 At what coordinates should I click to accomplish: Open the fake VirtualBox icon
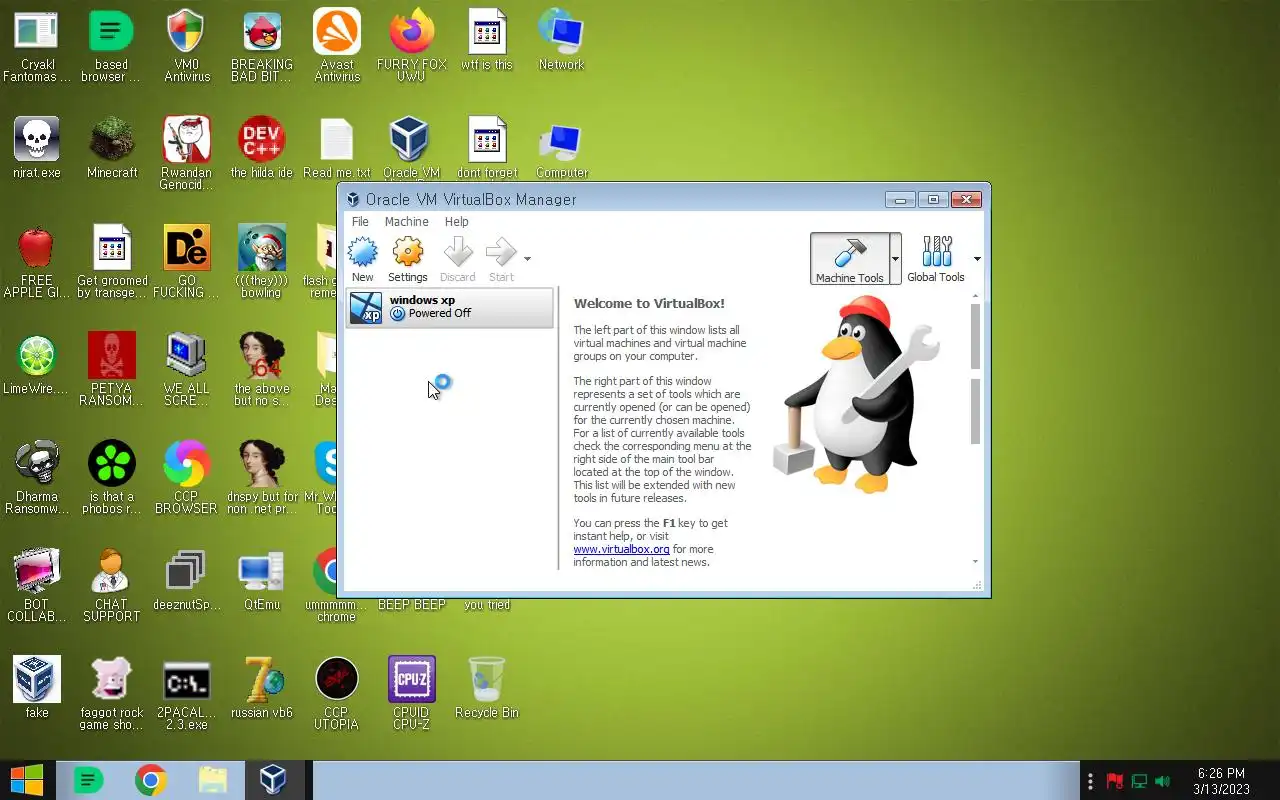pyautogui.click(x=37, y=688)
